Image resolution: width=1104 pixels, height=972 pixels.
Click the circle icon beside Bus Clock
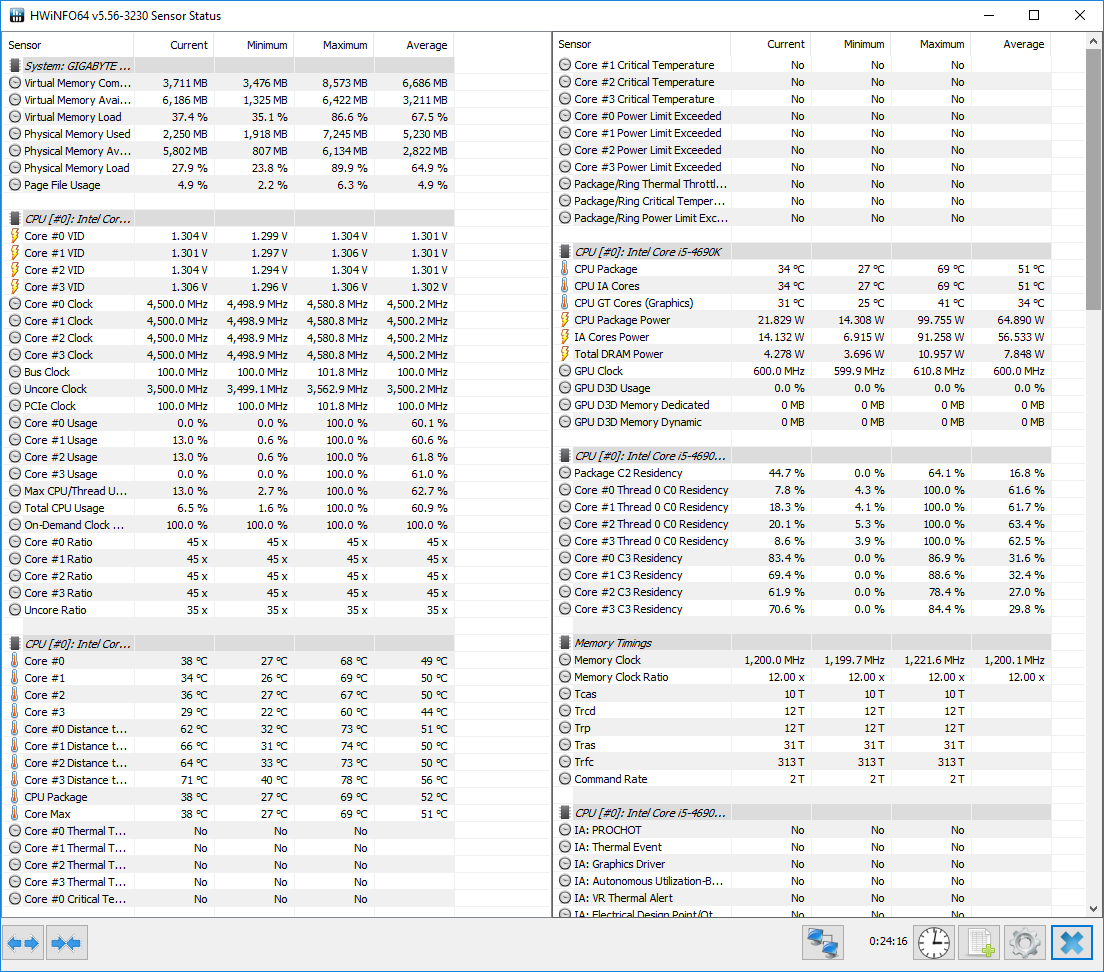coord(15,372)
